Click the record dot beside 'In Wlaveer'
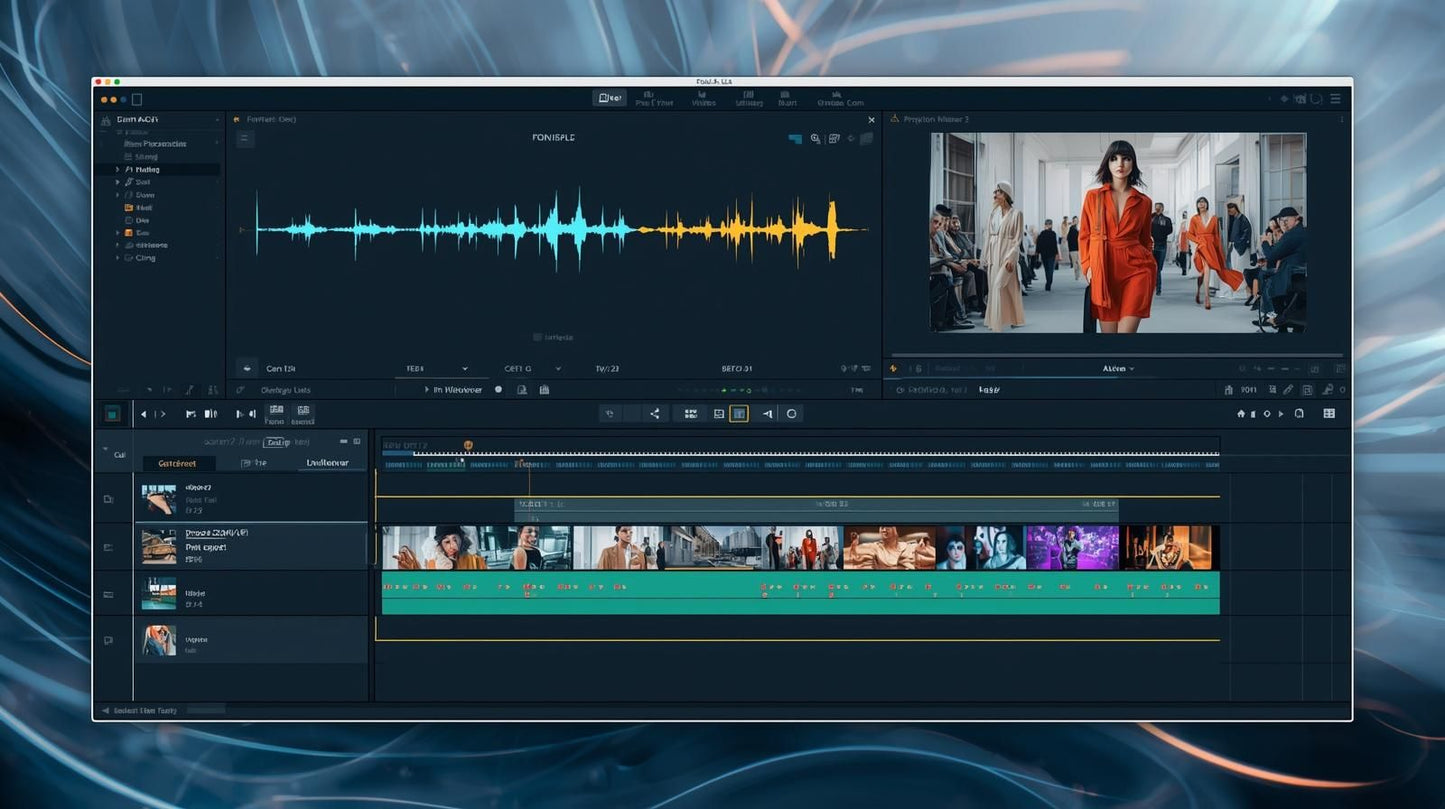The image size is (1445, 809). click(498, 389)
